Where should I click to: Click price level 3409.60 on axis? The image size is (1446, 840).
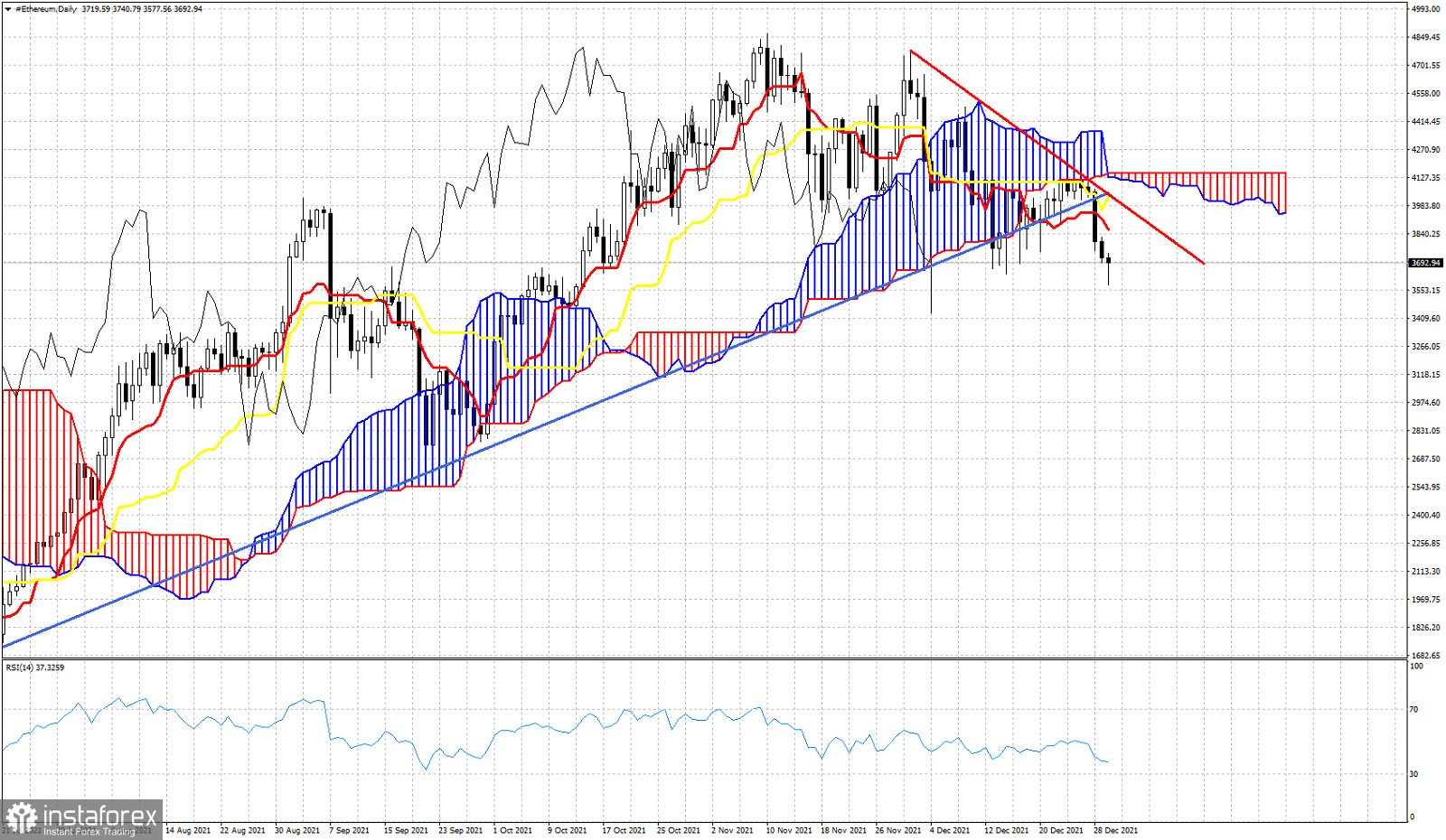click(x=1426, y=318)
